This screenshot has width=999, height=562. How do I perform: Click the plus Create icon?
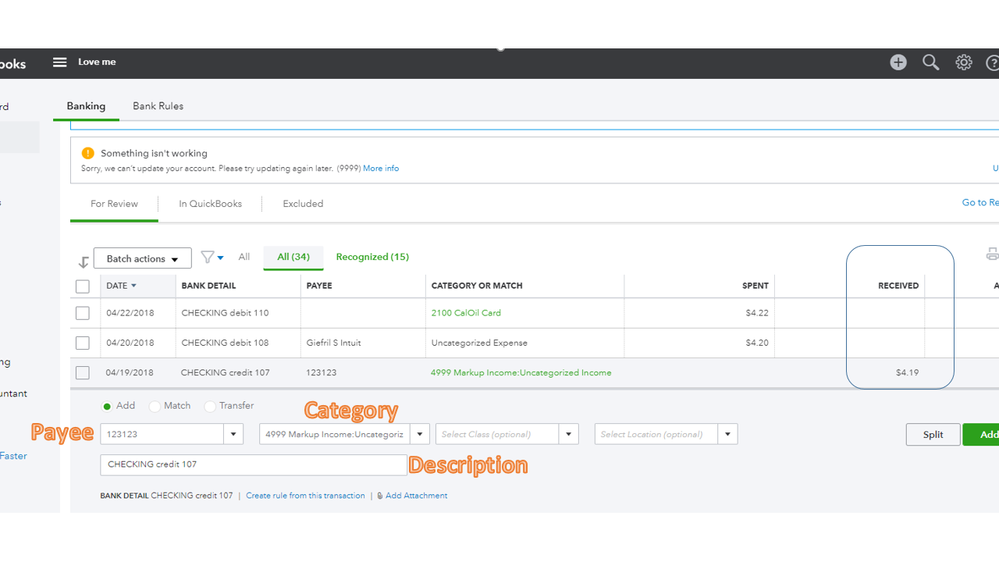point(898,62)
